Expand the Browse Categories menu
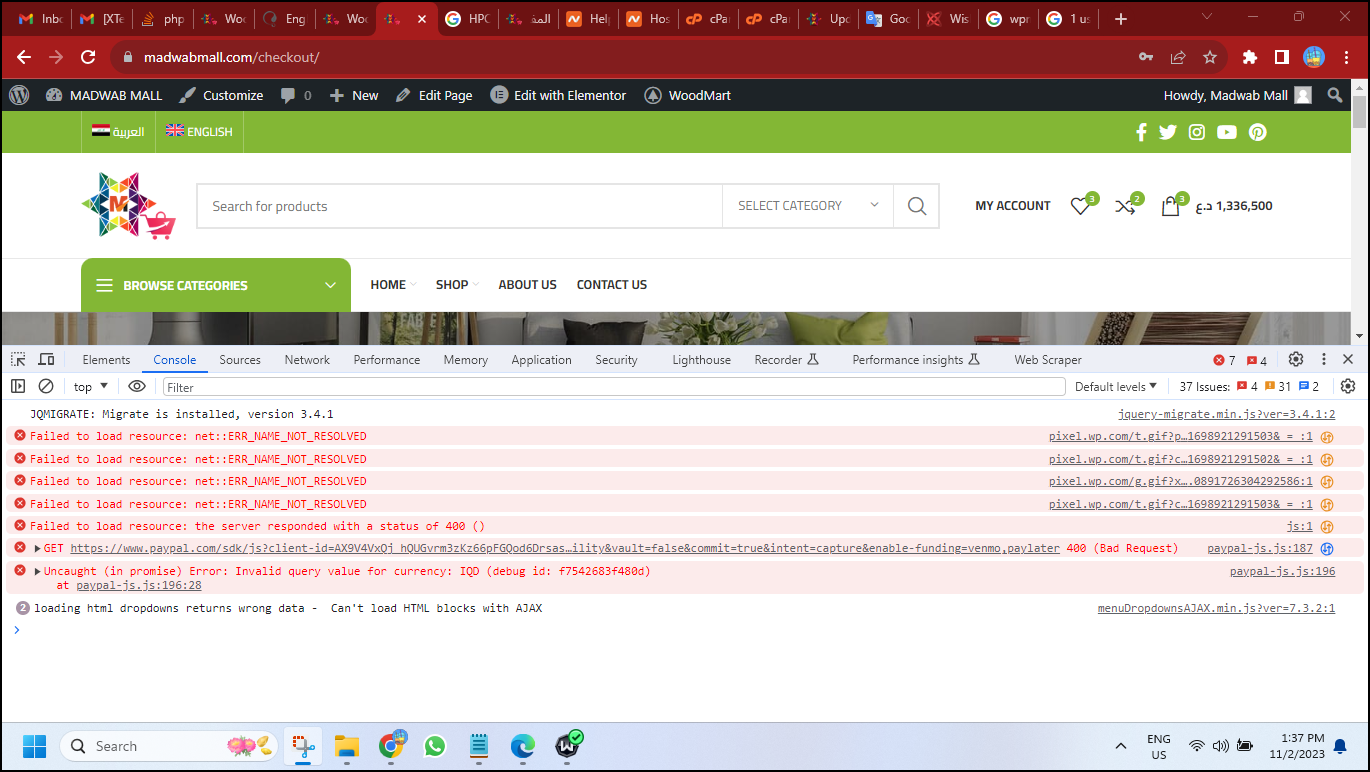 [216, 285]
